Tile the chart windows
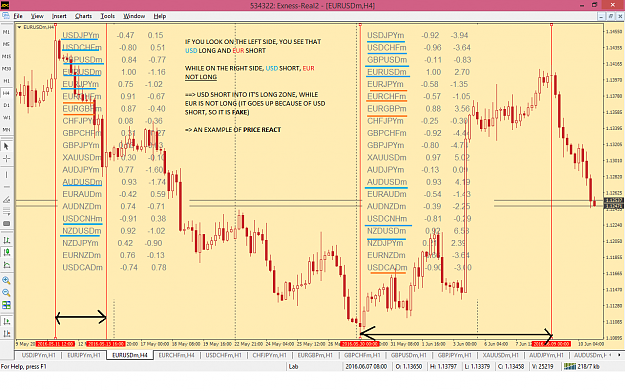625x391 pixels. pos(6,305)
